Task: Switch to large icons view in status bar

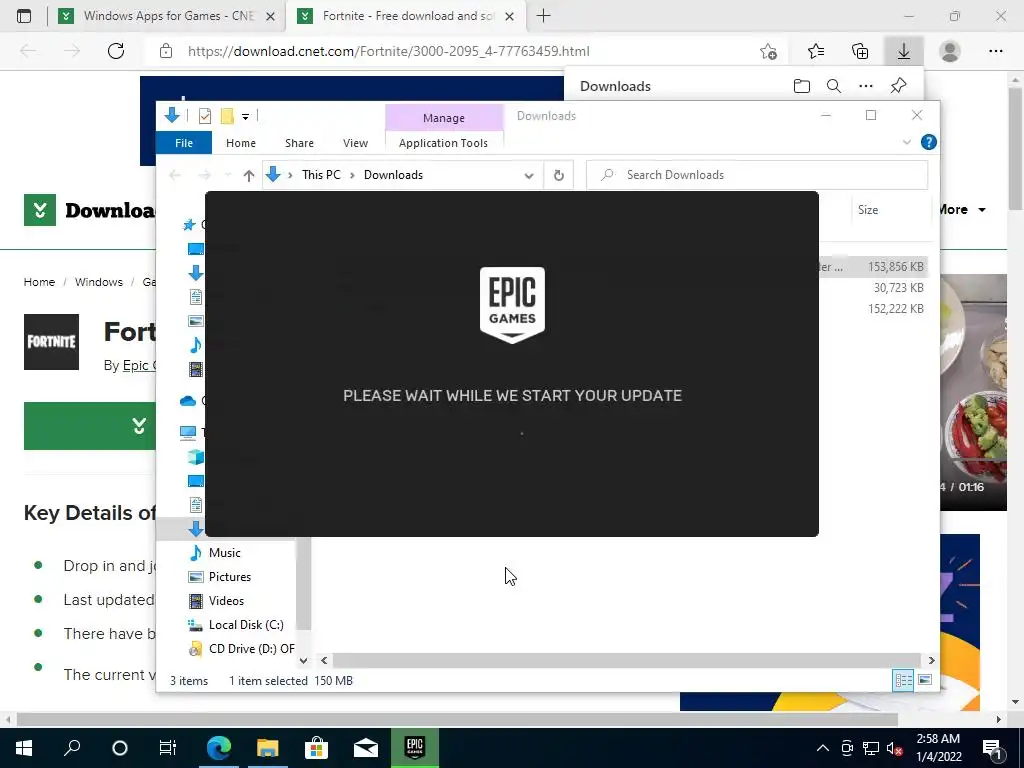Action: 925,680
